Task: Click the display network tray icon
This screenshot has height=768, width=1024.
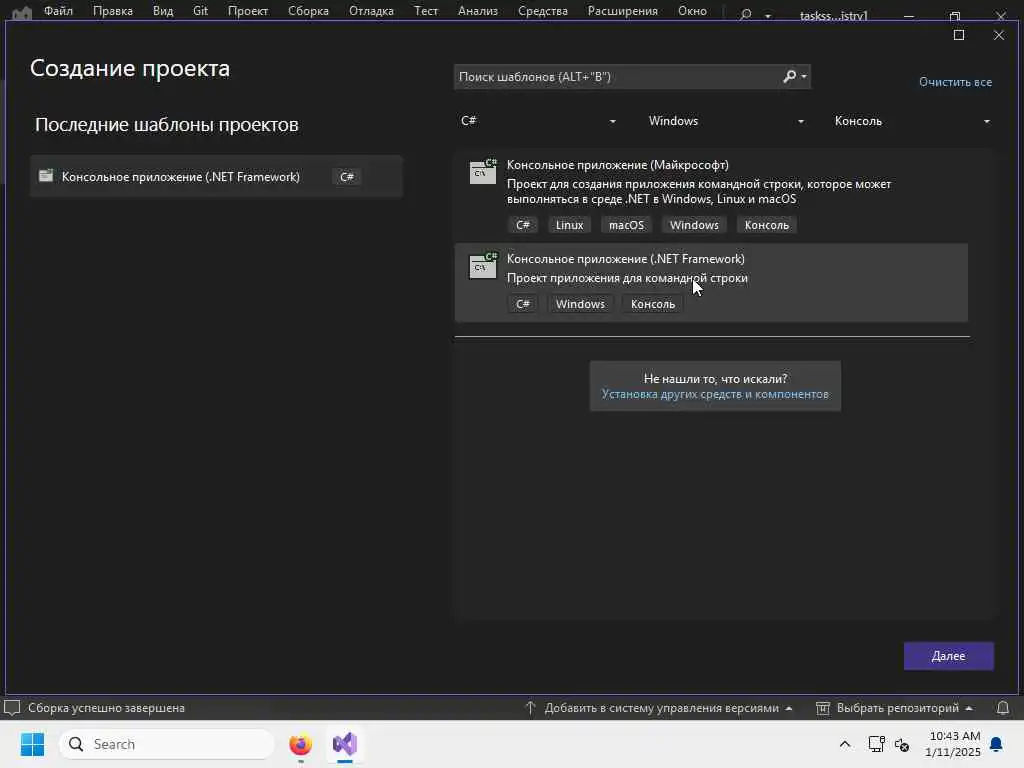Action: point(876,744)
